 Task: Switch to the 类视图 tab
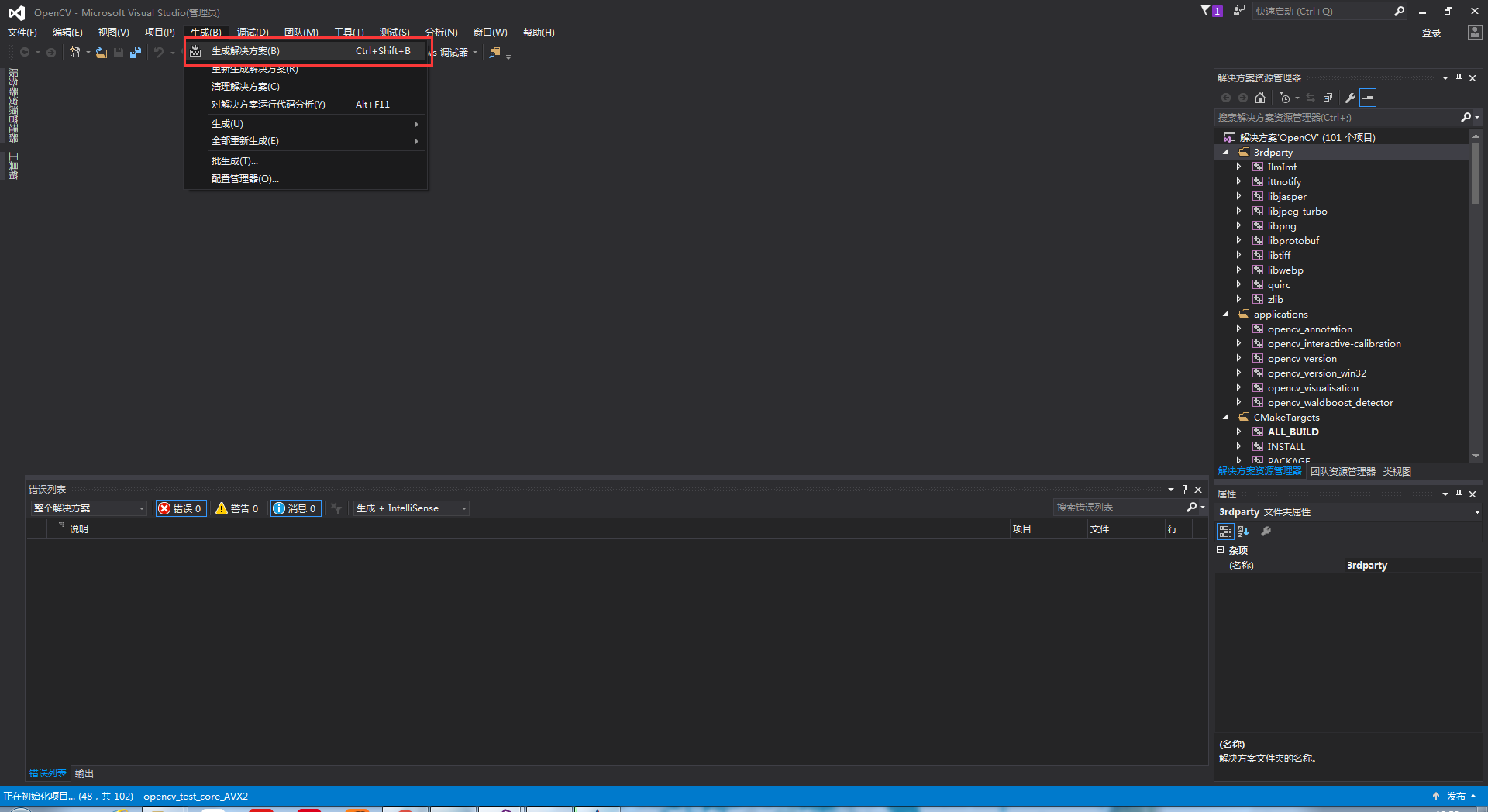1397,471
